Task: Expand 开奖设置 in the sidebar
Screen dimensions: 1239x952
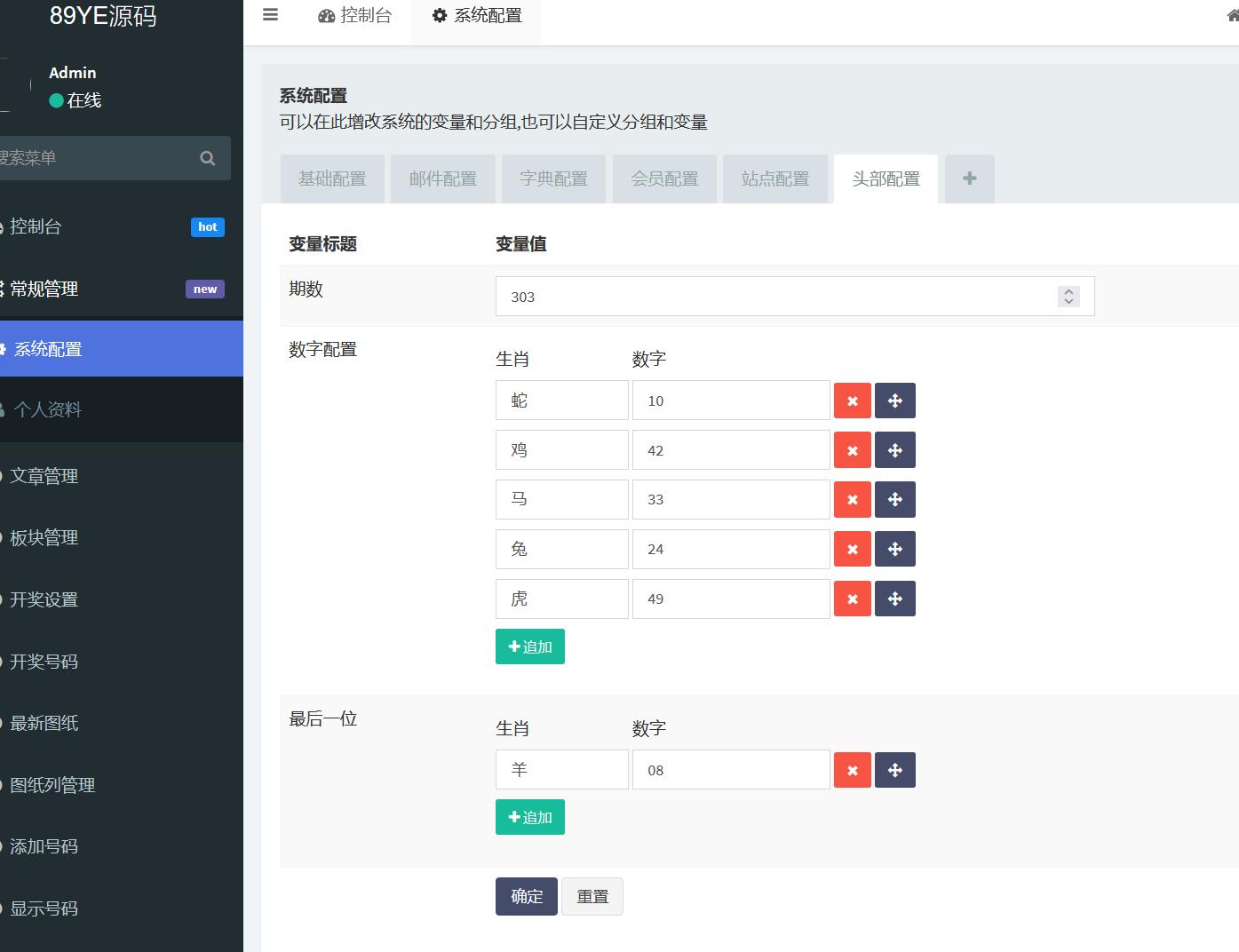Action: (x=44, y=599)
